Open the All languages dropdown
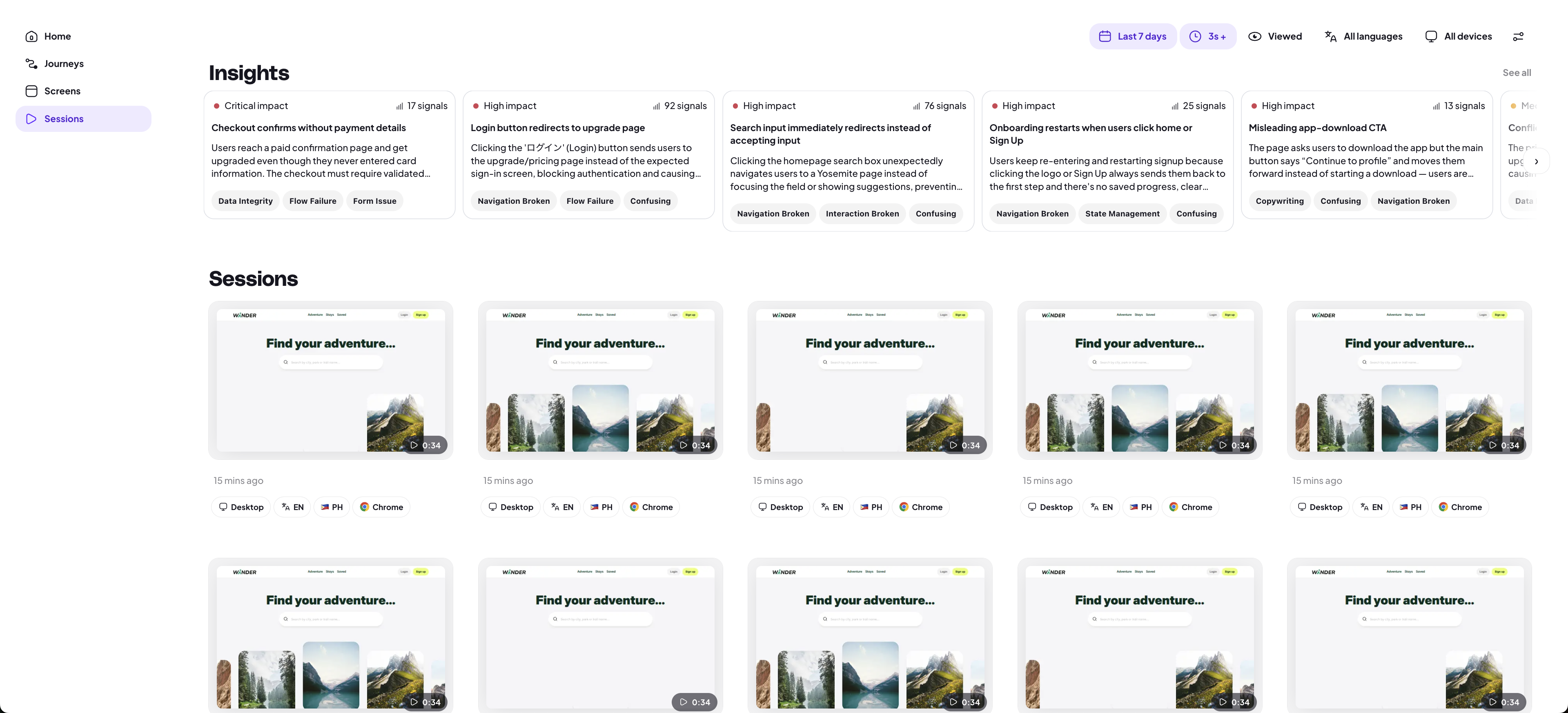 click(x=1363, y=36)
